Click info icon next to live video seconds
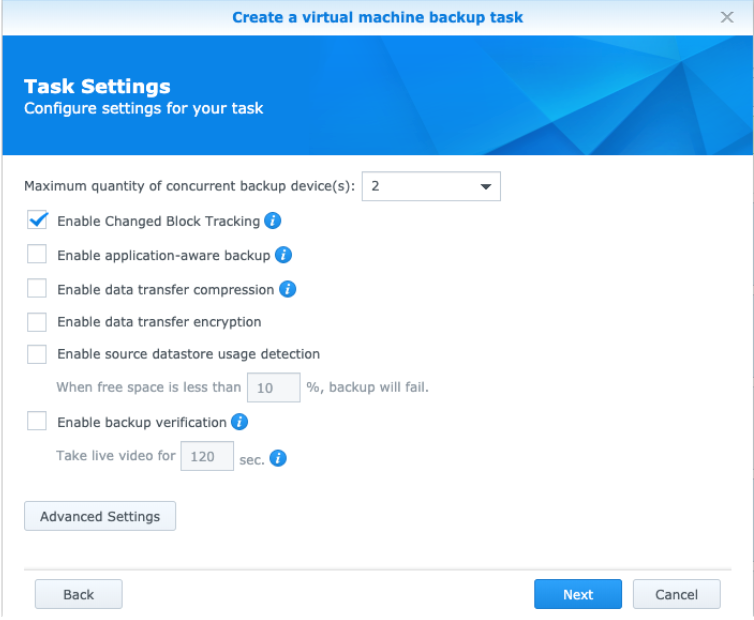Viewport: 754px width, 620px height. tap(278, 458)
